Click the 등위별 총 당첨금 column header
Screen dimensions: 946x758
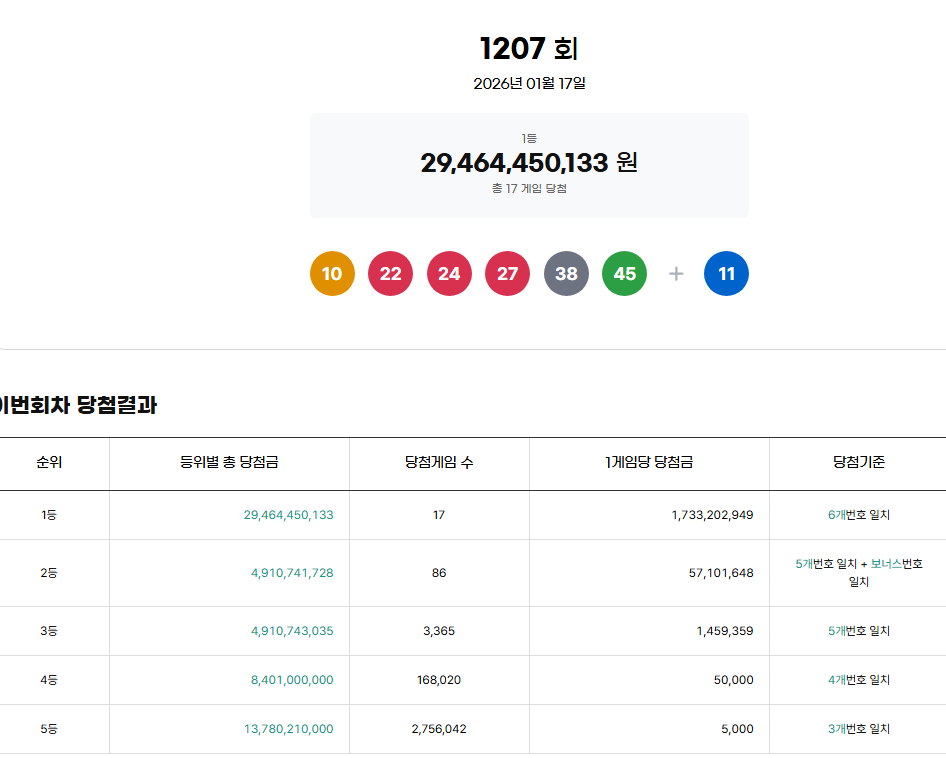pos(229,462)
